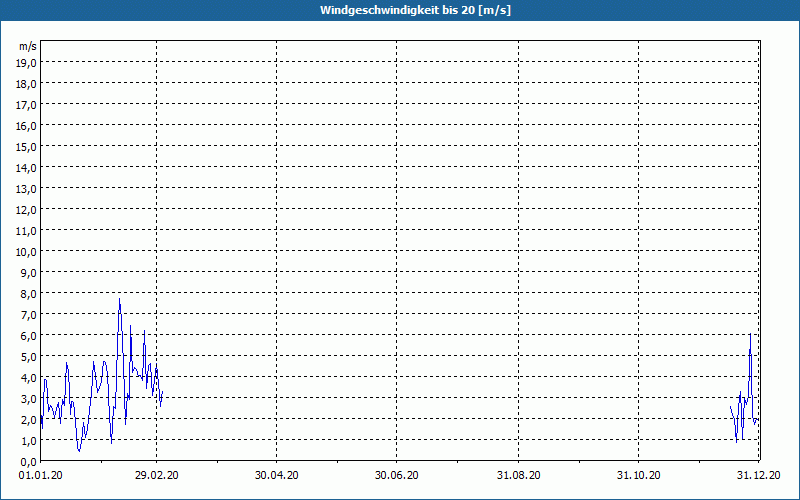The width and height of the screenshot is (800, 500).
Task: Click the 15,0 y-axis tick label
Action: click(x=27, y=146)
